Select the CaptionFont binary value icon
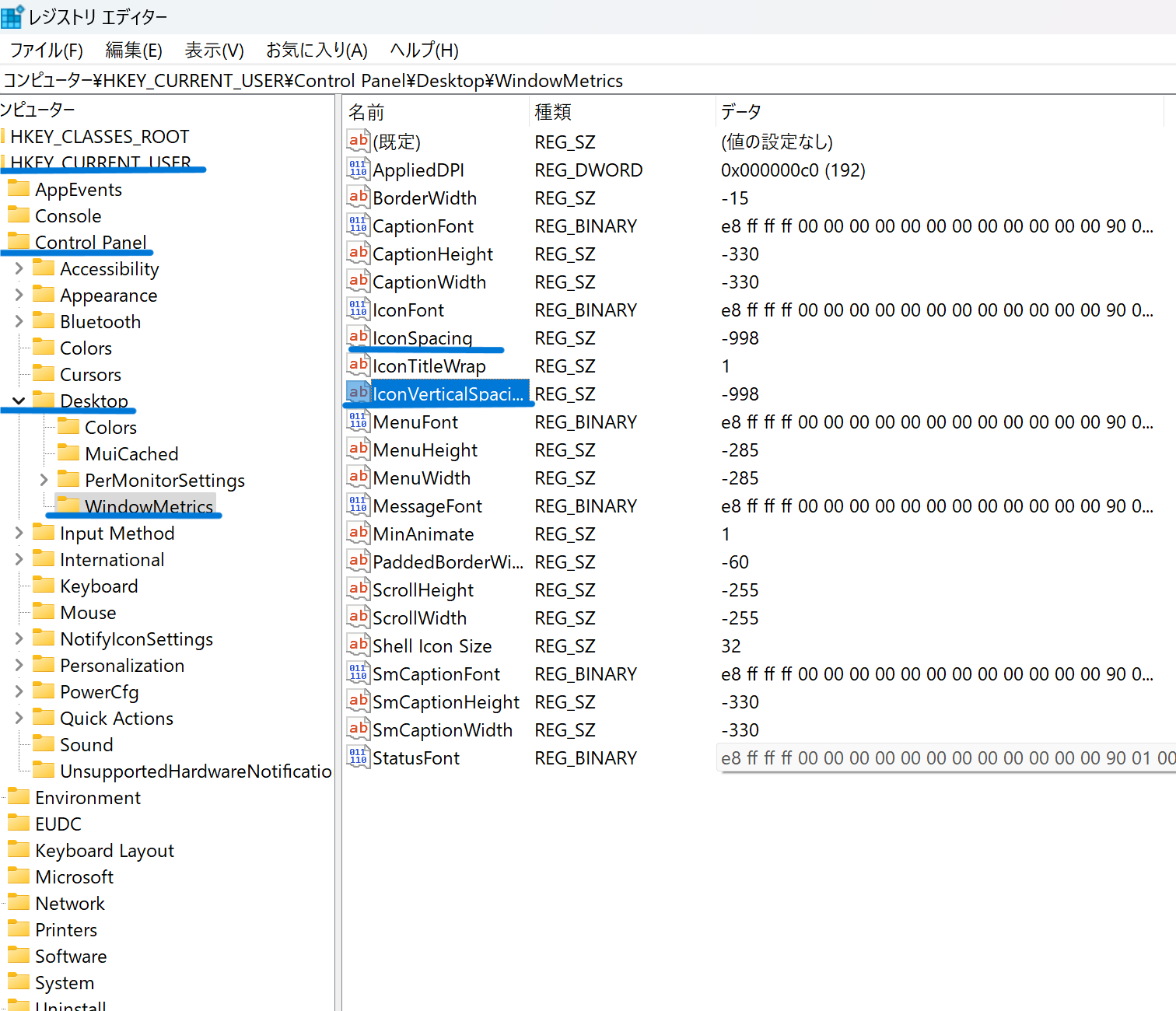The width and height of the screenshot is (1176, 1011). 358,225
